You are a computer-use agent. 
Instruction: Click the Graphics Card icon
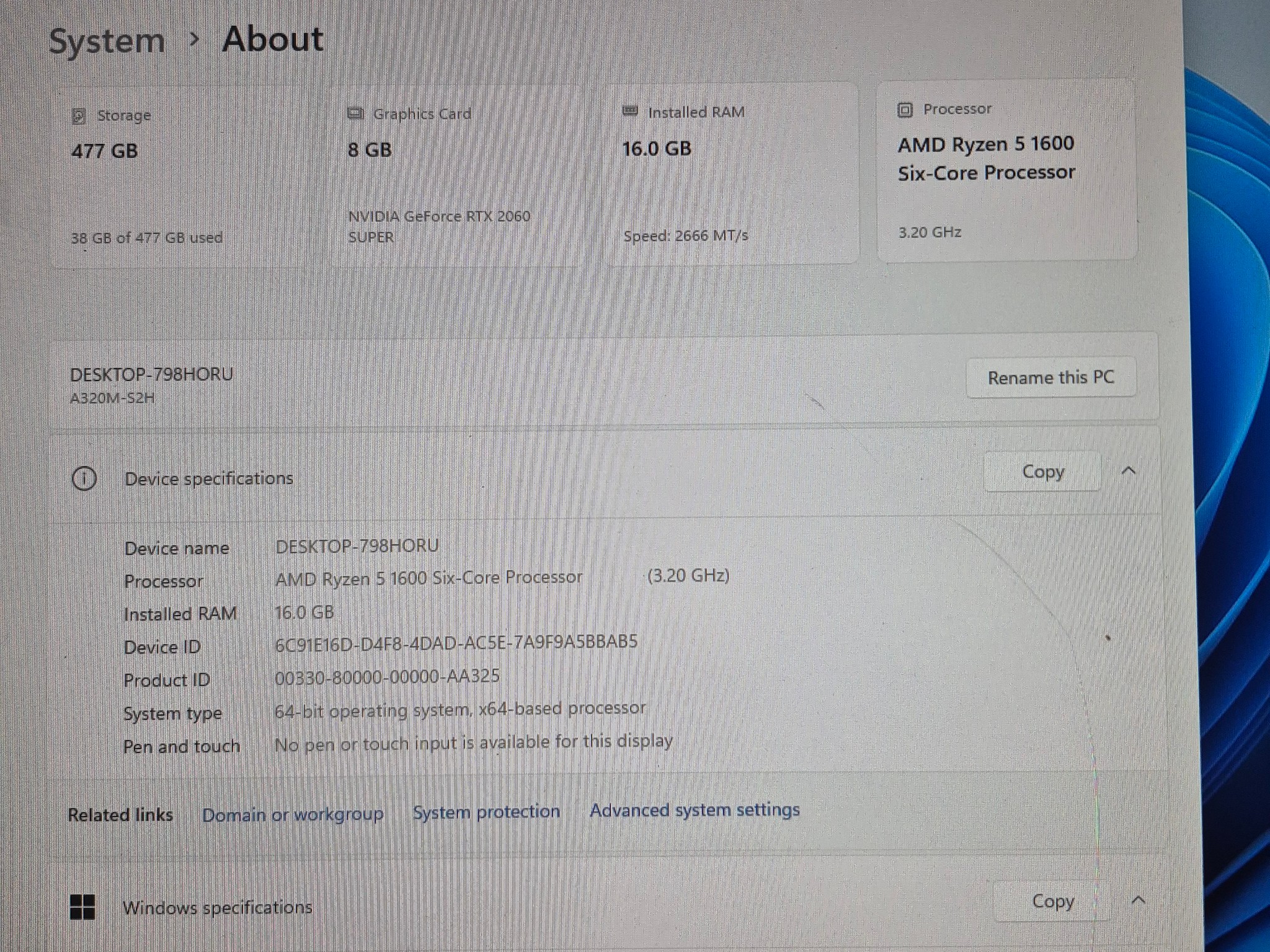[x=355, y=113]
